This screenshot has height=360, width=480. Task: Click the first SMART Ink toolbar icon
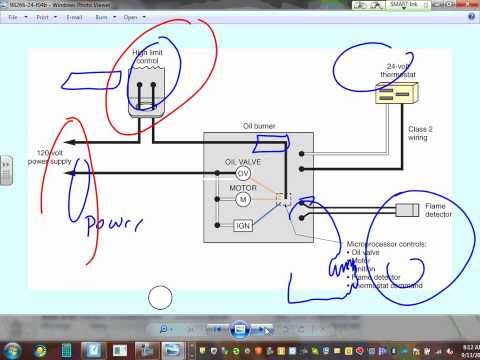coord(360,5)
